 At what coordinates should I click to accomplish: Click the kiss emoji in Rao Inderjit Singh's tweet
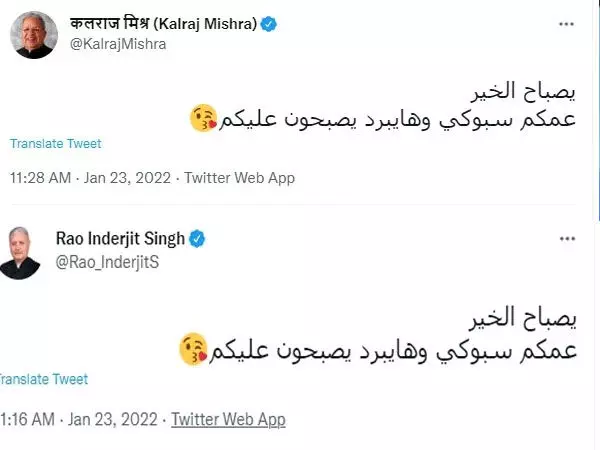(193, 349)
